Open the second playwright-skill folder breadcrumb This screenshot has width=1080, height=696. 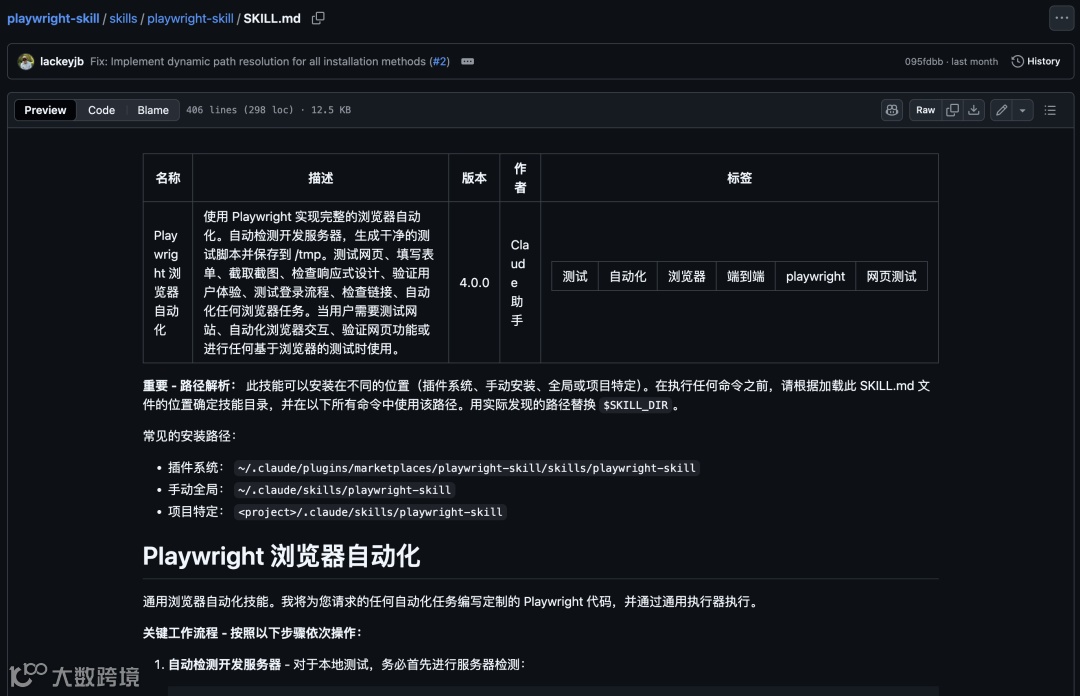190,19
